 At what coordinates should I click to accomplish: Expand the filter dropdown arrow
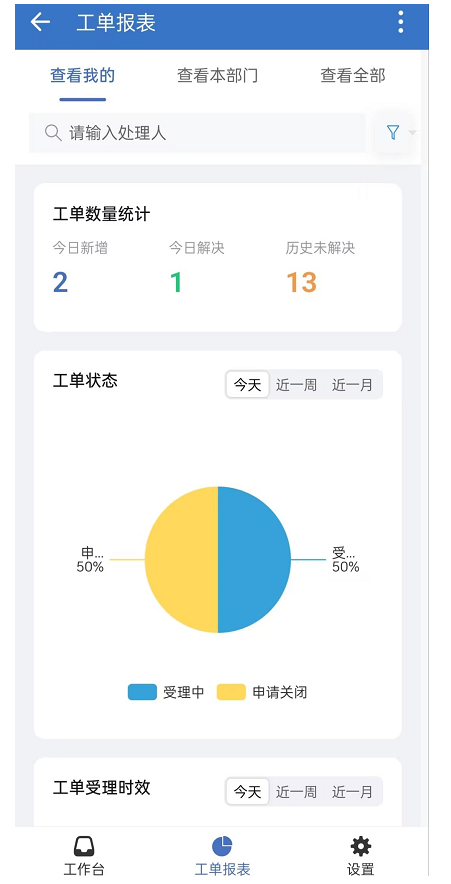(413, 132)
